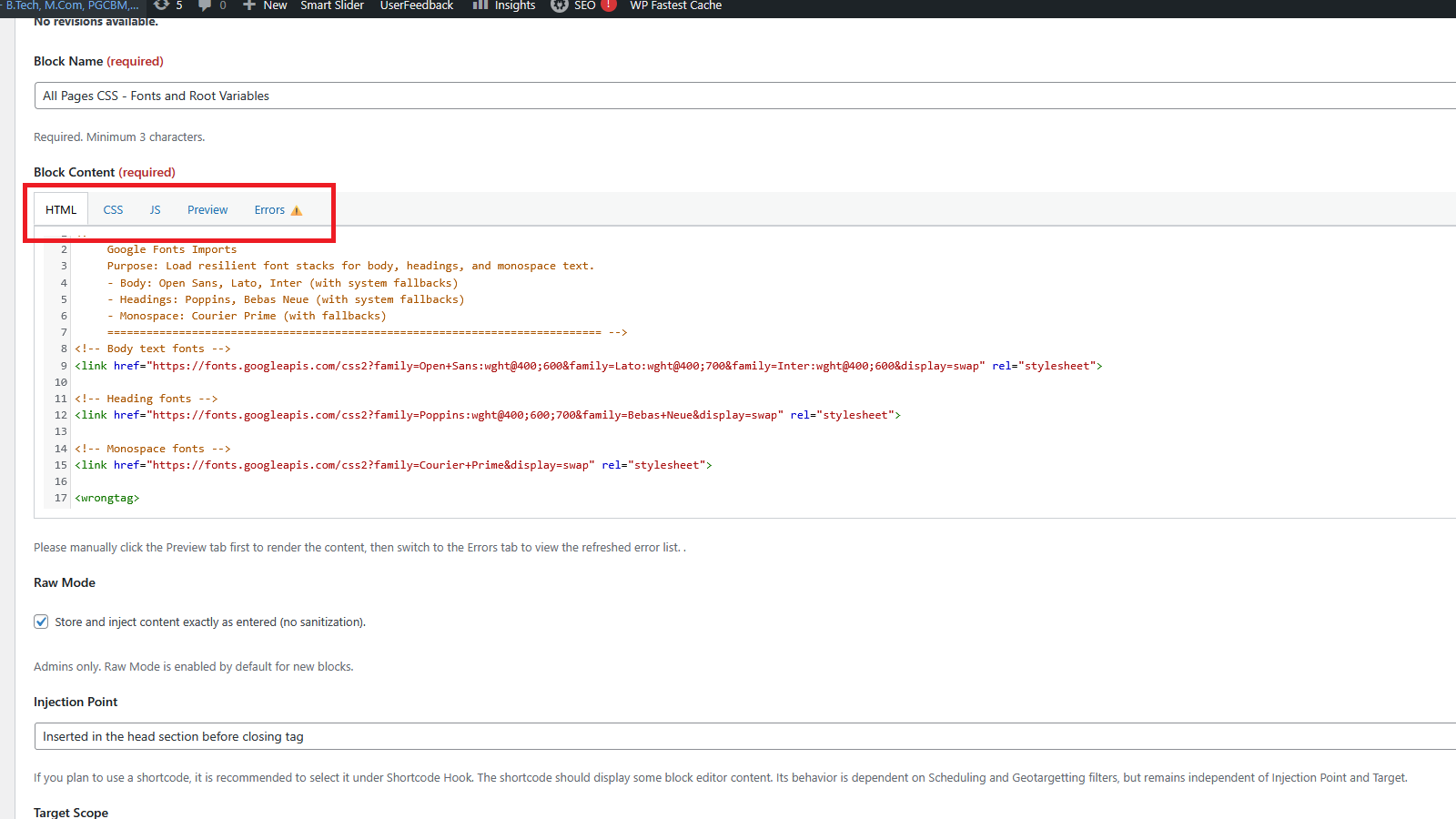Open the Errors tab
1456x819 pixels.
269,209
